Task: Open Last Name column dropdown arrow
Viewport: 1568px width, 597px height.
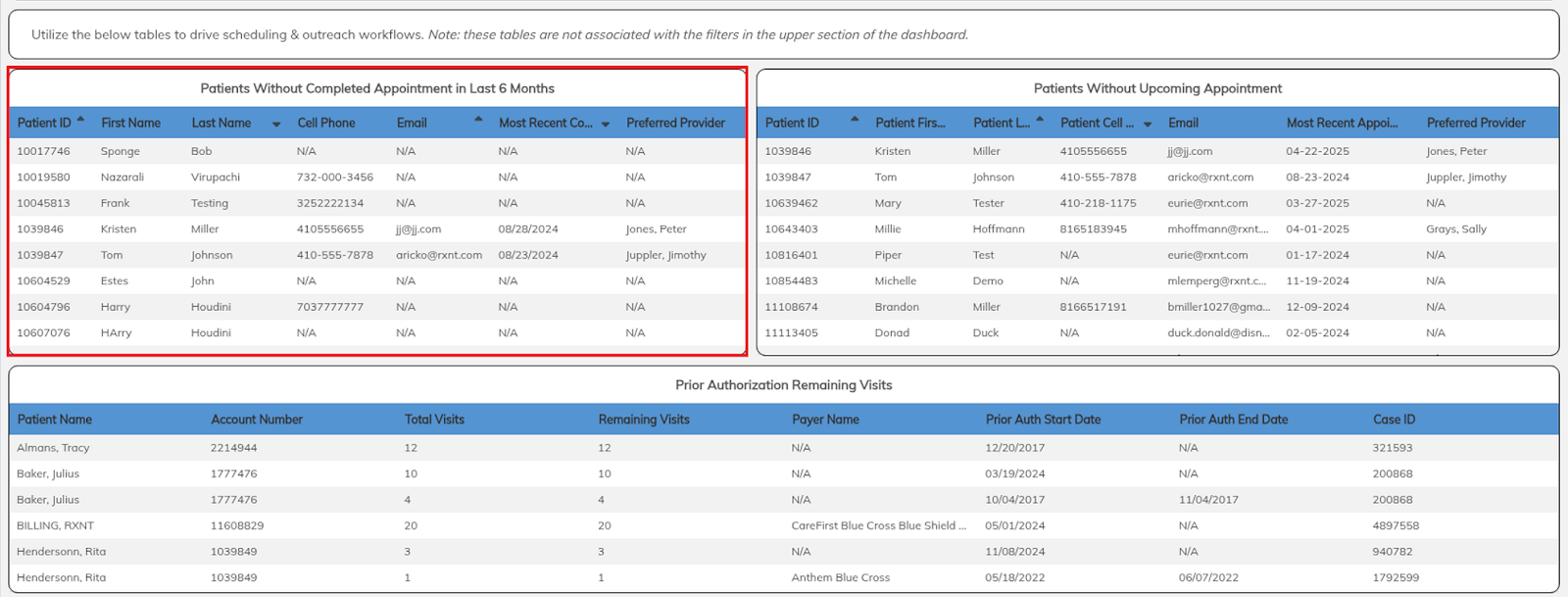Action: click(x=276, y=124)
